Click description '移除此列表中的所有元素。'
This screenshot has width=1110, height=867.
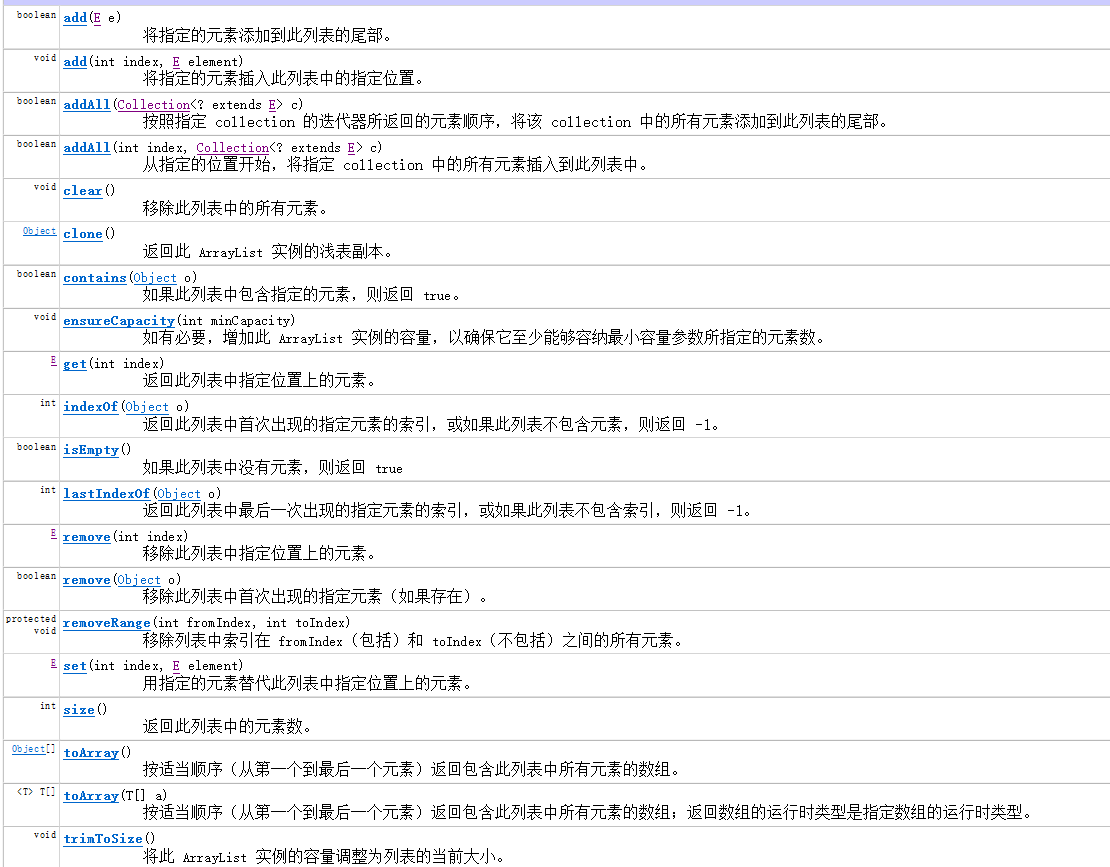[x=235, y=209]
